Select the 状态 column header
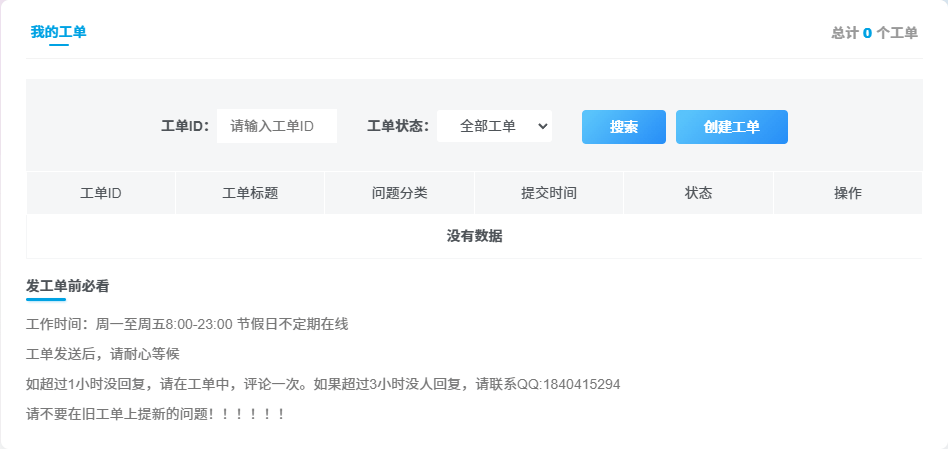The width and height of the screenshot is (948, 449). pos(698,193)
